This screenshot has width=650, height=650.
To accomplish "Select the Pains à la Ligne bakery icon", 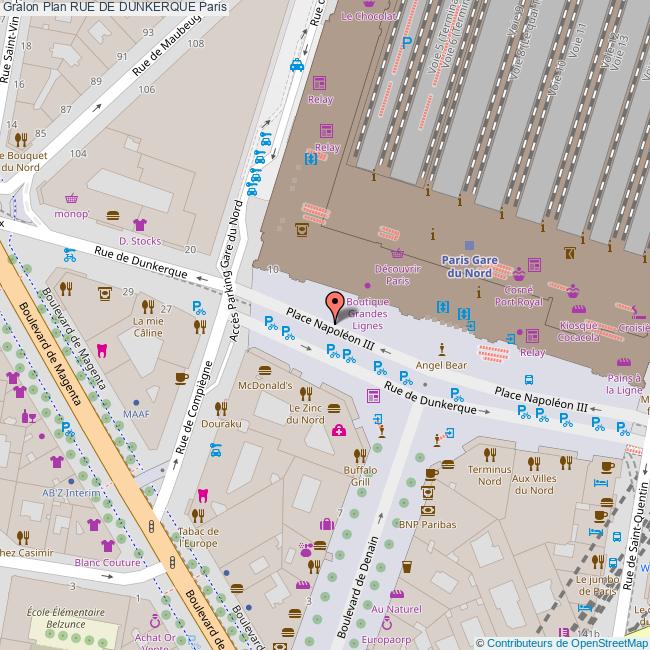I will [624, 362].
